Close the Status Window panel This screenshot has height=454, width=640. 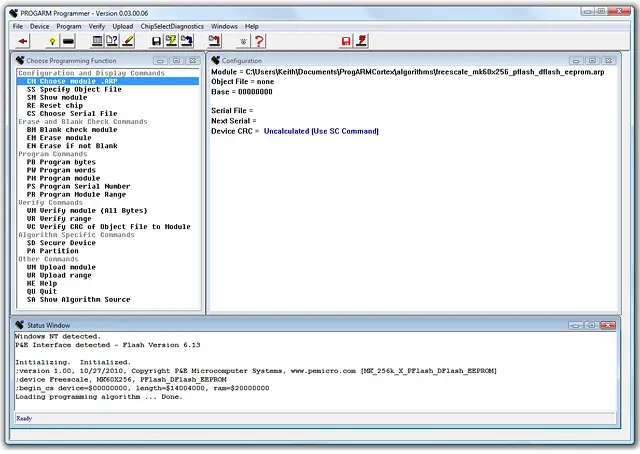click(x=608, y=325)
